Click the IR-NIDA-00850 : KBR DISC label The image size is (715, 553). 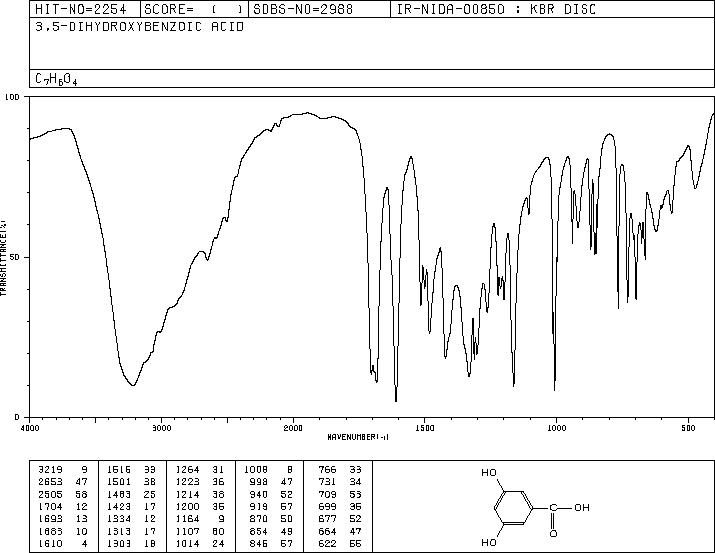coord(496,9)
